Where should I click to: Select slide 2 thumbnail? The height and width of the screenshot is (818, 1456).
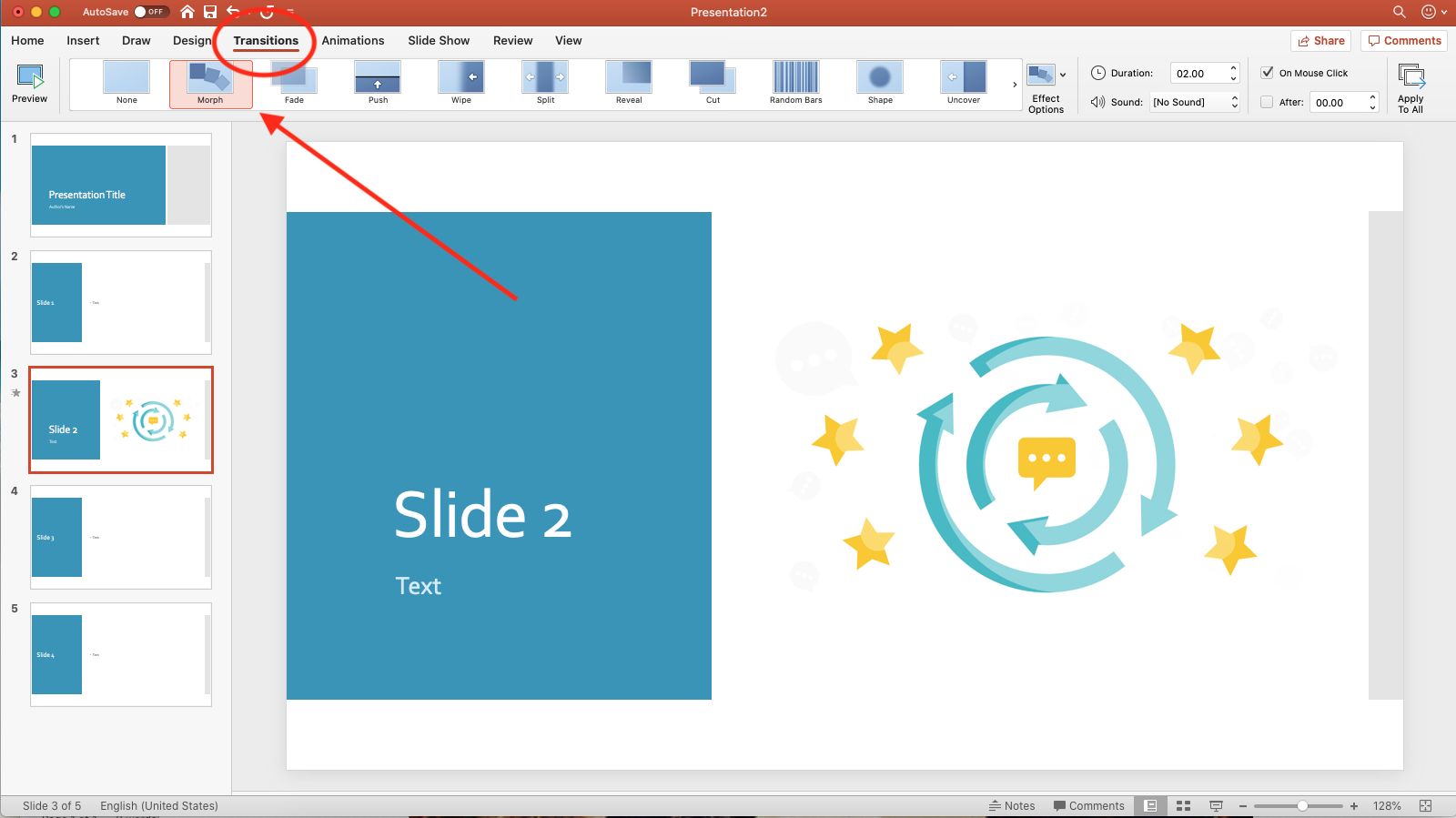tap(121, 303)
